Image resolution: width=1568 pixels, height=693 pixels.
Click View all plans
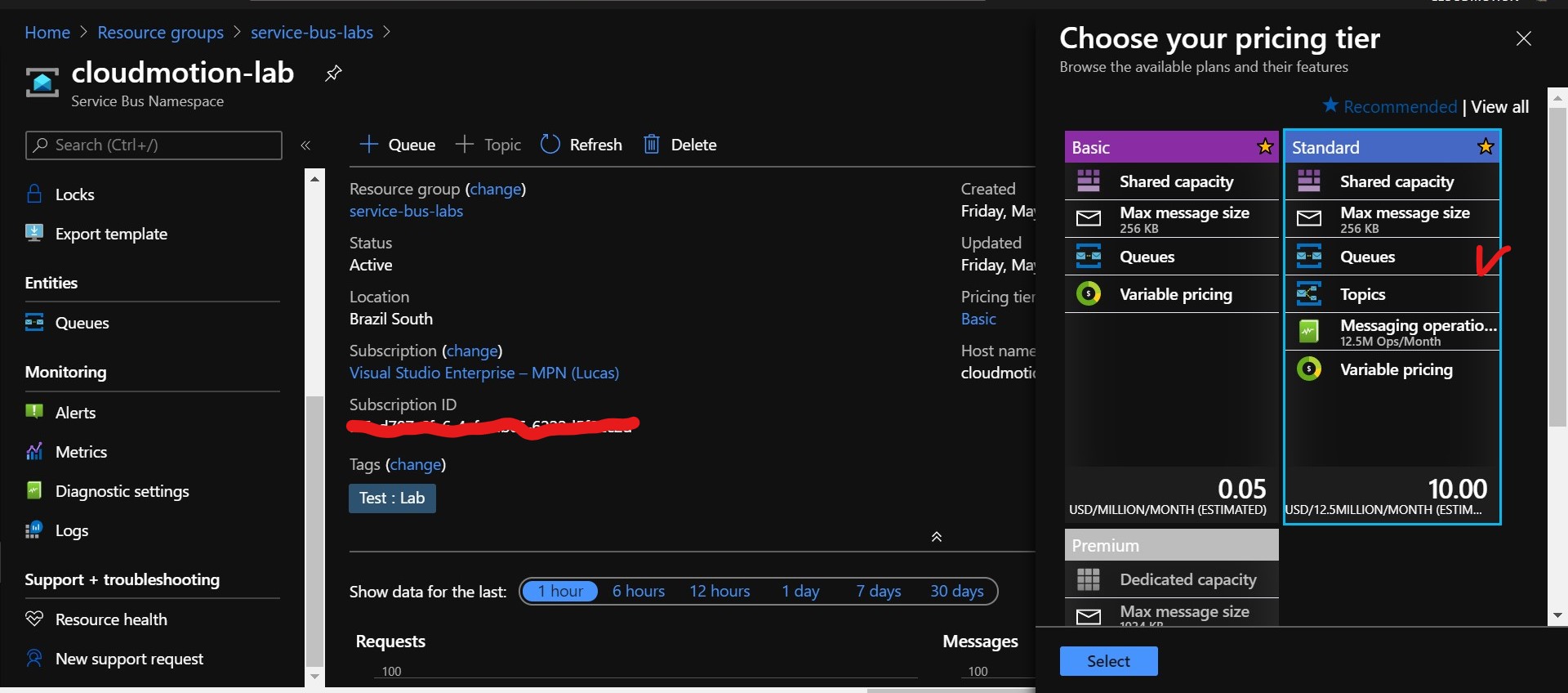(x=1500, y=107)
